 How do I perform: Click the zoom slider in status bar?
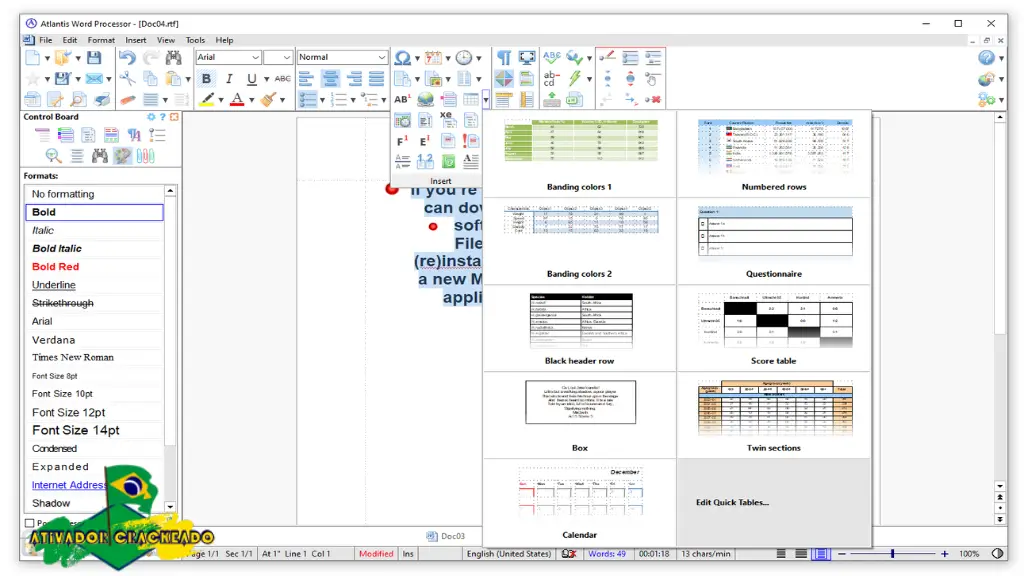[892, 554]
